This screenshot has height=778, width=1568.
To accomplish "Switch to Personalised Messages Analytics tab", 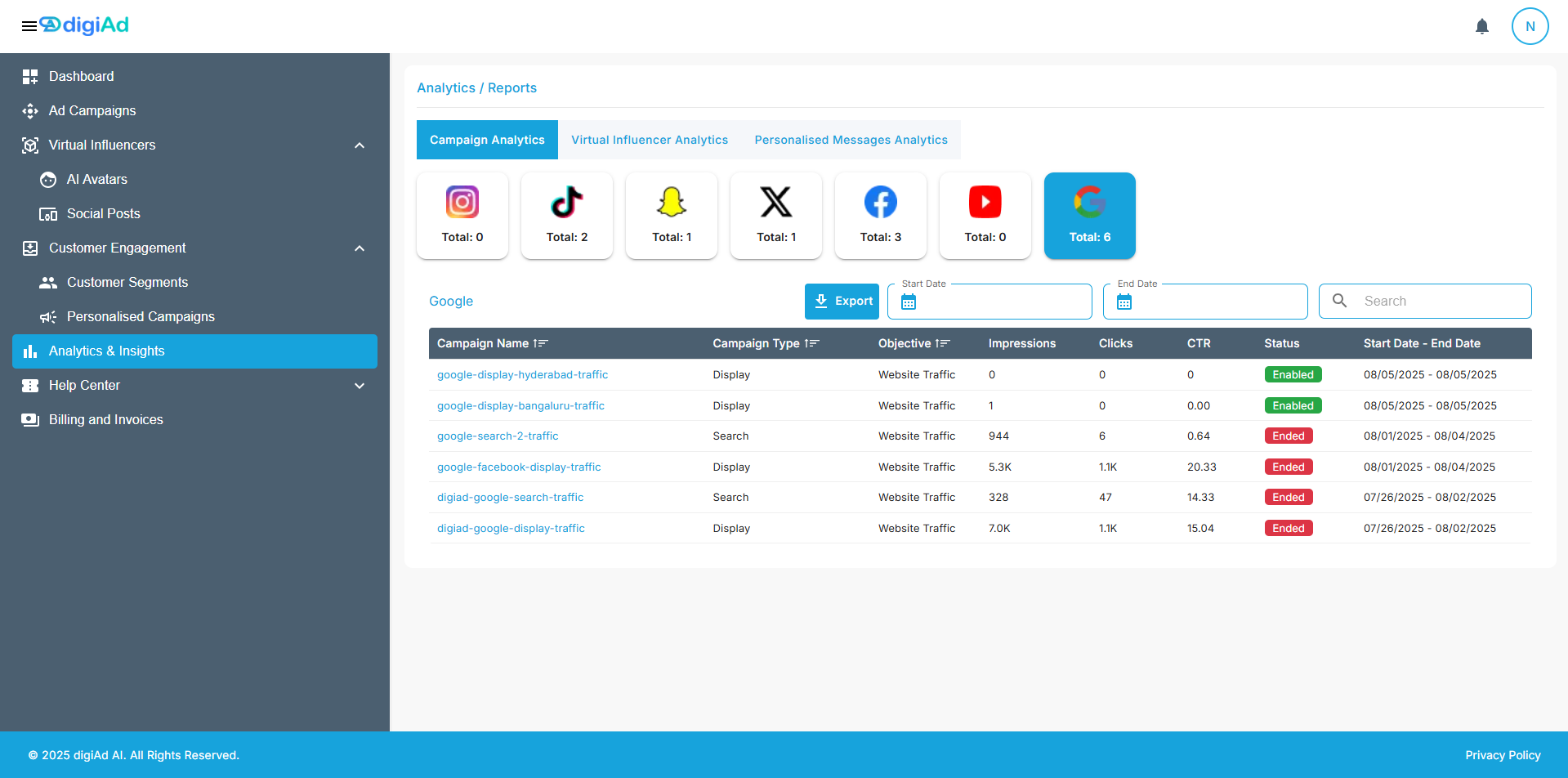I will pyautogui.click(x=851, y=140).
